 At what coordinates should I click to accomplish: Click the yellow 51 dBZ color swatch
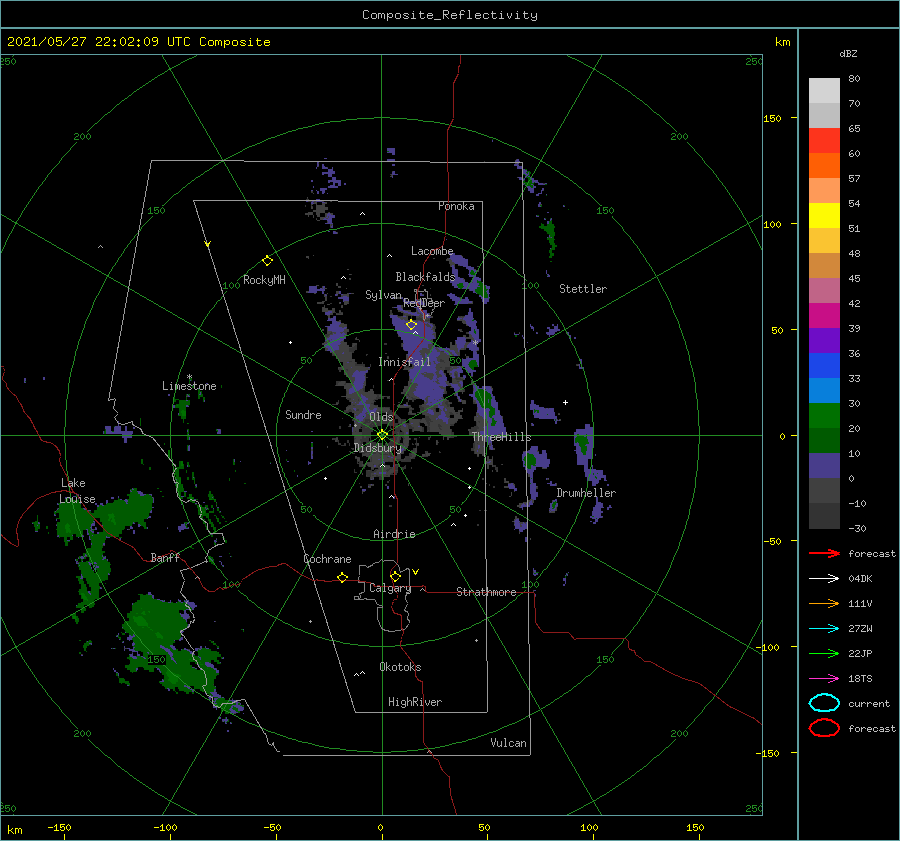[824, 215]
